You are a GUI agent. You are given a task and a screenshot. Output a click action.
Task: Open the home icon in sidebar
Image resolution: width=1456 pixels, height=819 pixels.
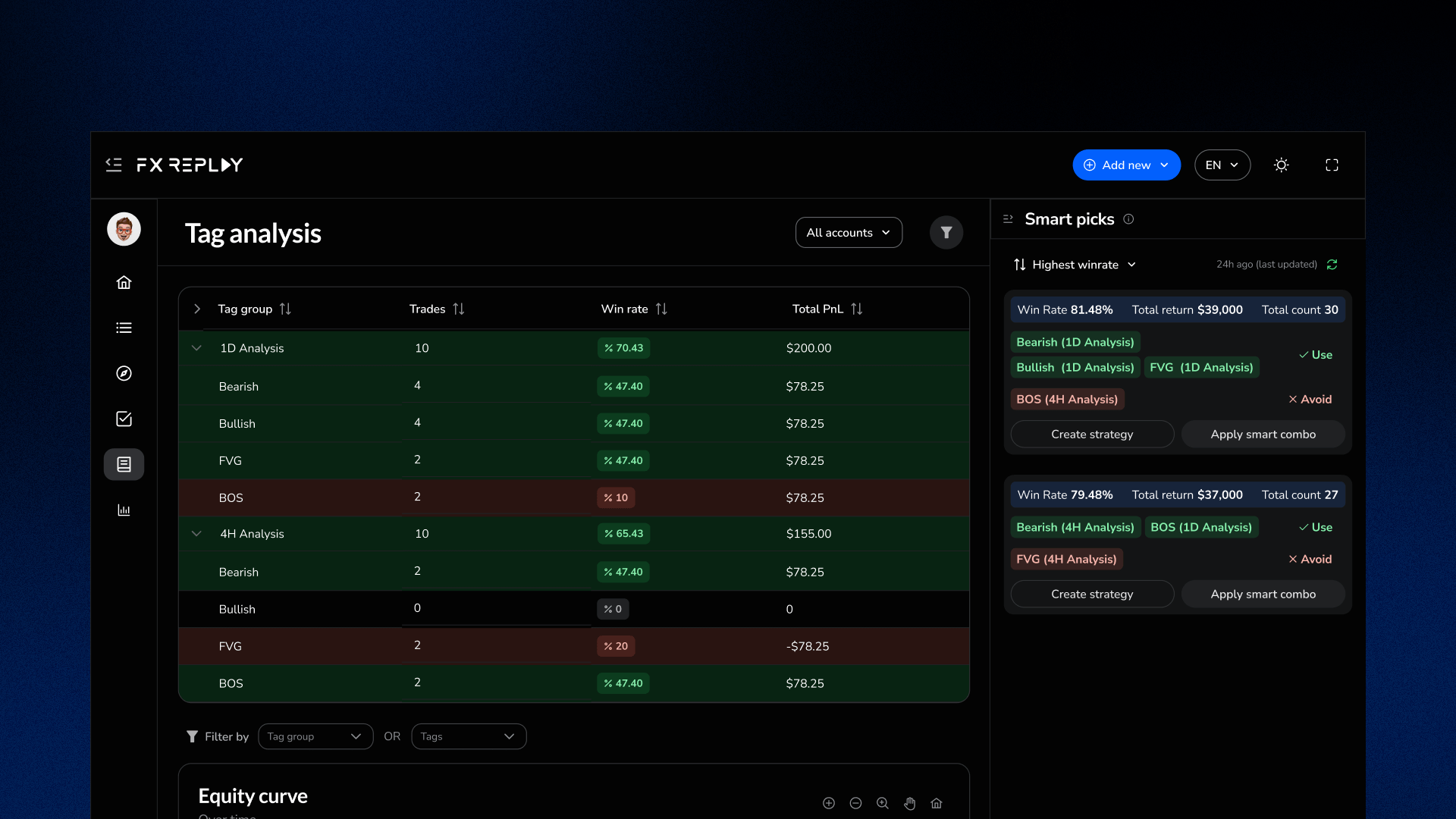tap(124, 282)
